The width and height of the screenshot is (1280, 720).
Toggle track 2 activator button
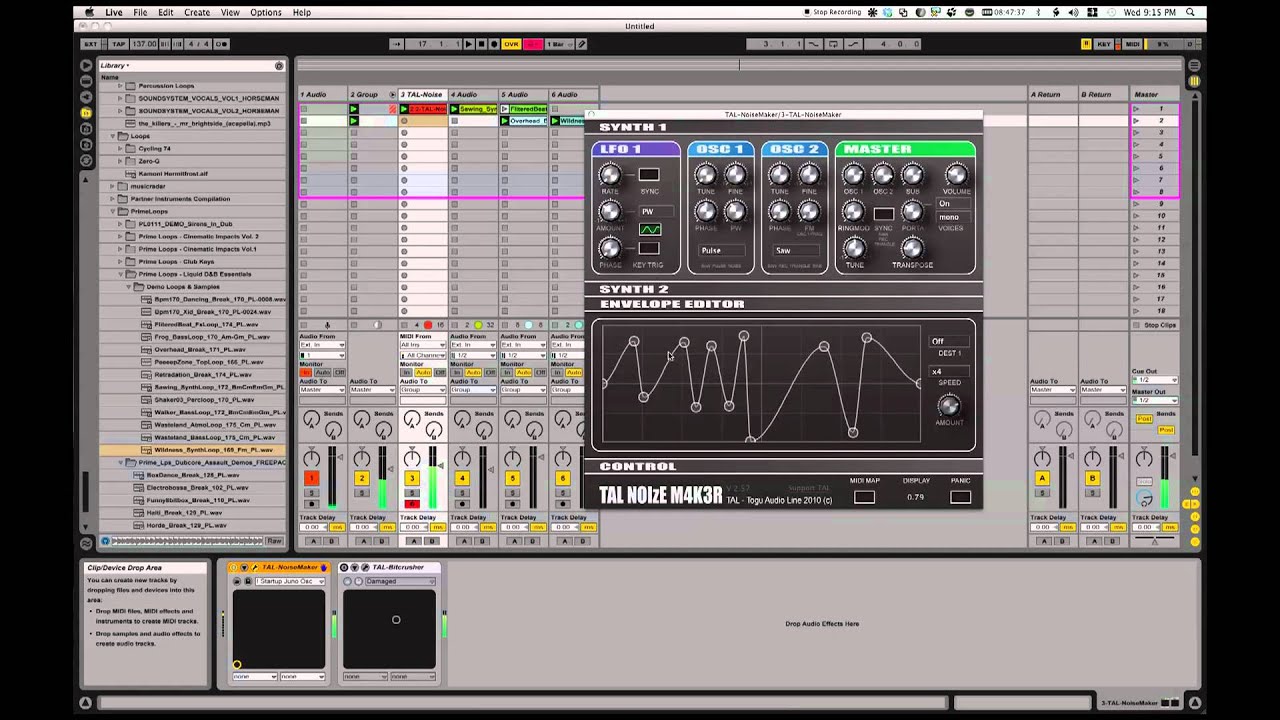[362, 479]
